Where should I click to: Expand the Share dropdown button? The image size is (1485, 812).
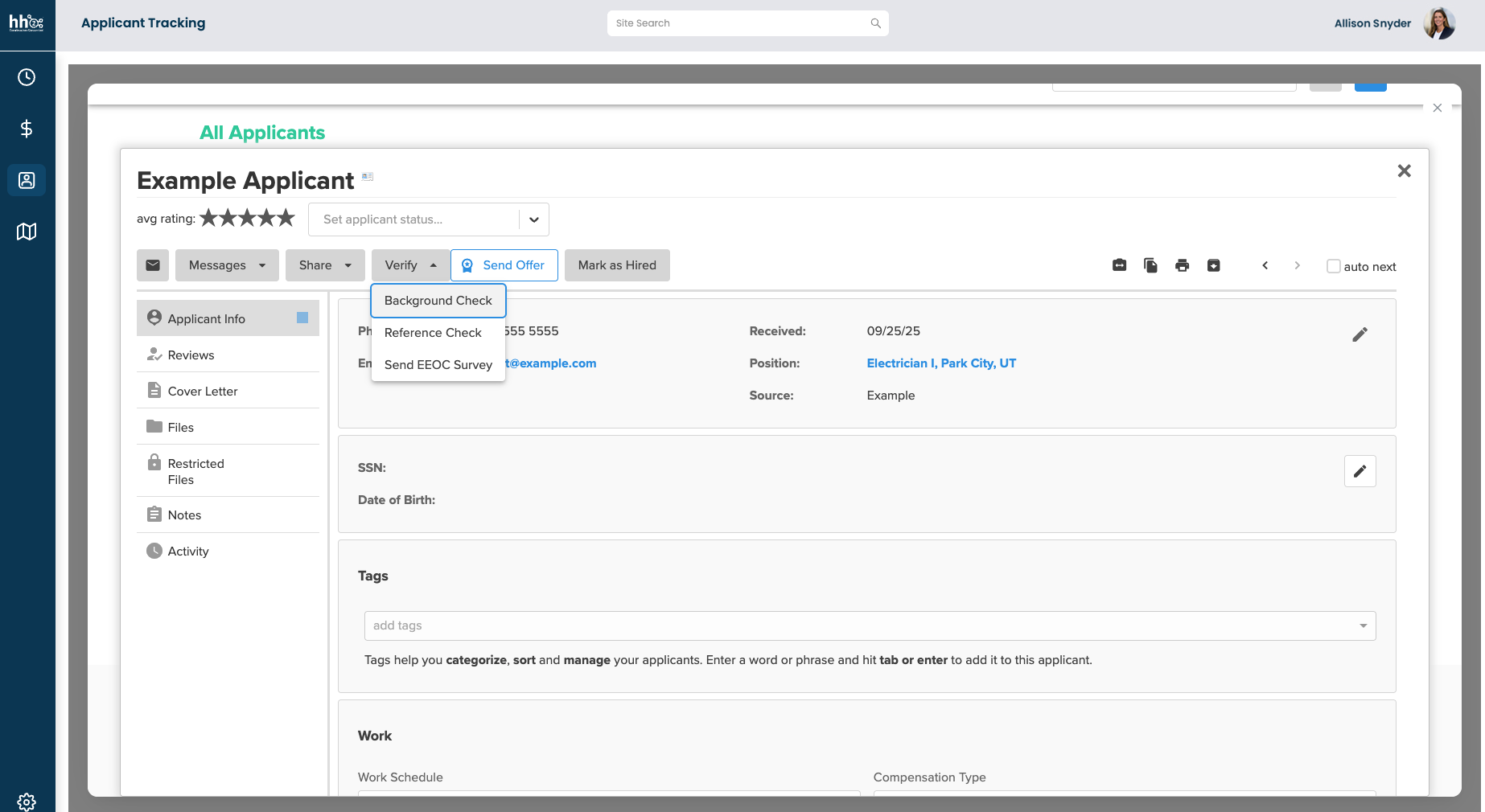tap(325, 265)
